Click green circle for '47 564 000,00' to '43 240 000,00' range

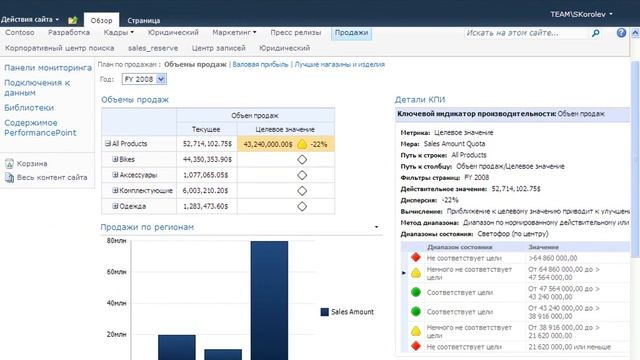tap(416, 292)
